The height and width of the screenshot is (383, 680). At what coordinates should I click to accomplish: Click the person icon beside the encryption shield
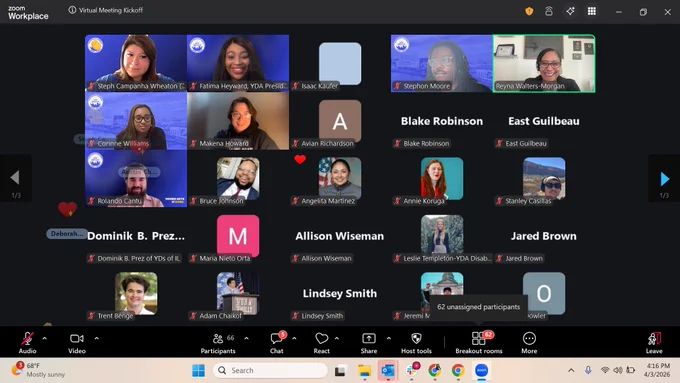(549, 11)
